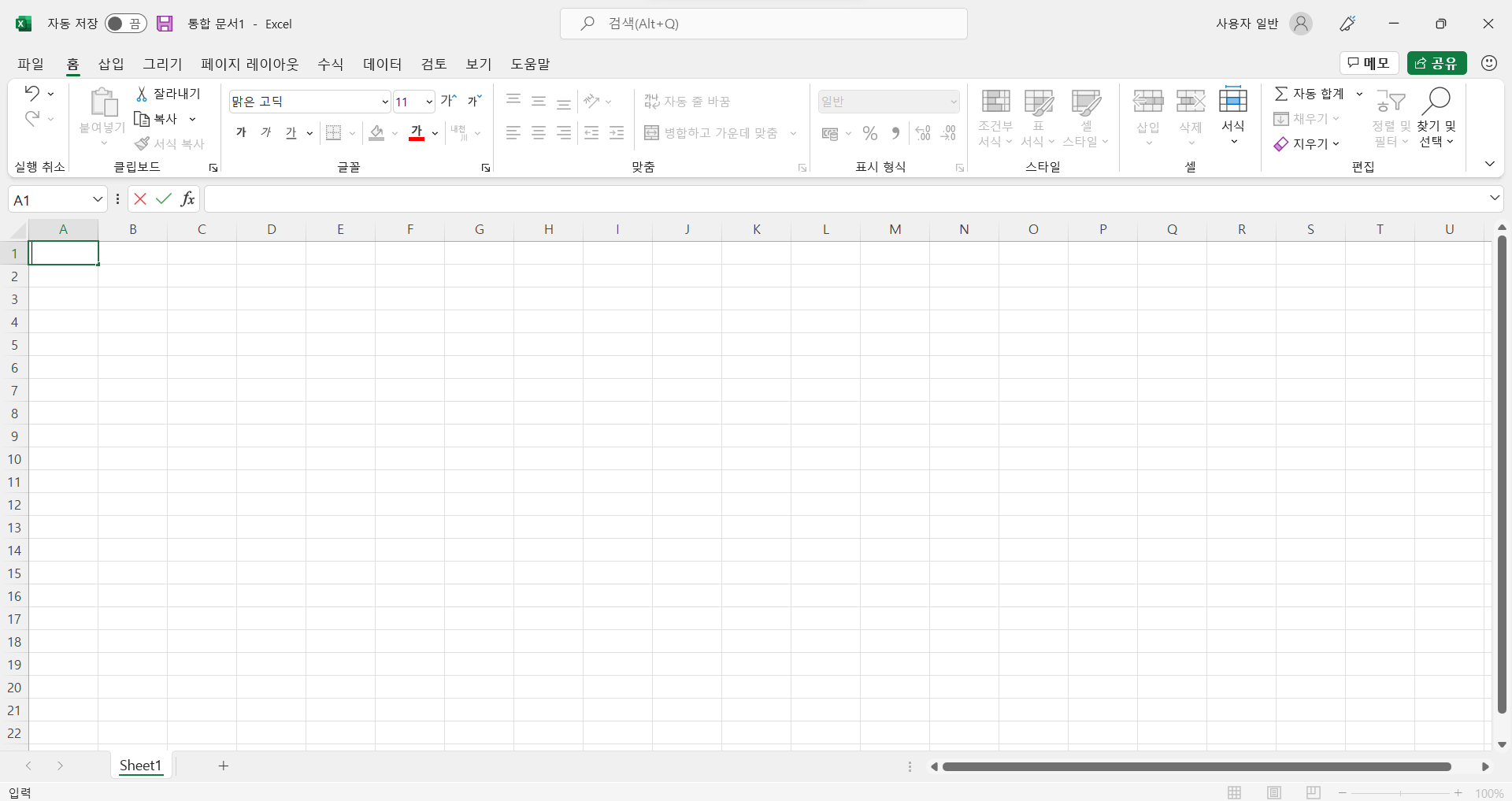Image resolution: width=1512 pixels, height=801 pixels.
Task: Click the Format (서식) cells icon
Action: click(1232, 101)
